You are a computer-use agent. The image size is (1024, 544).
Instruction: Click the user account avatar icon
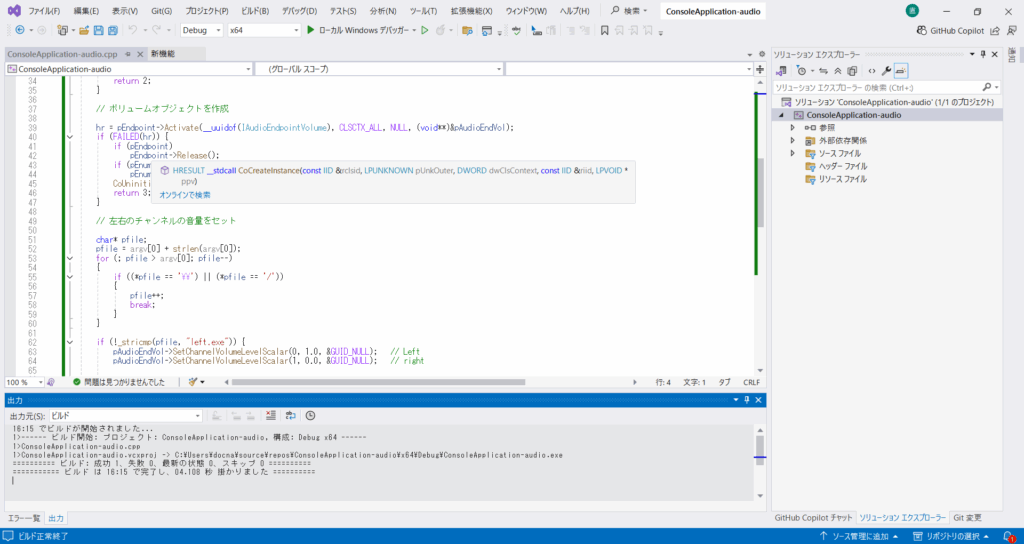pyautogui.click(x=912, y=11)
